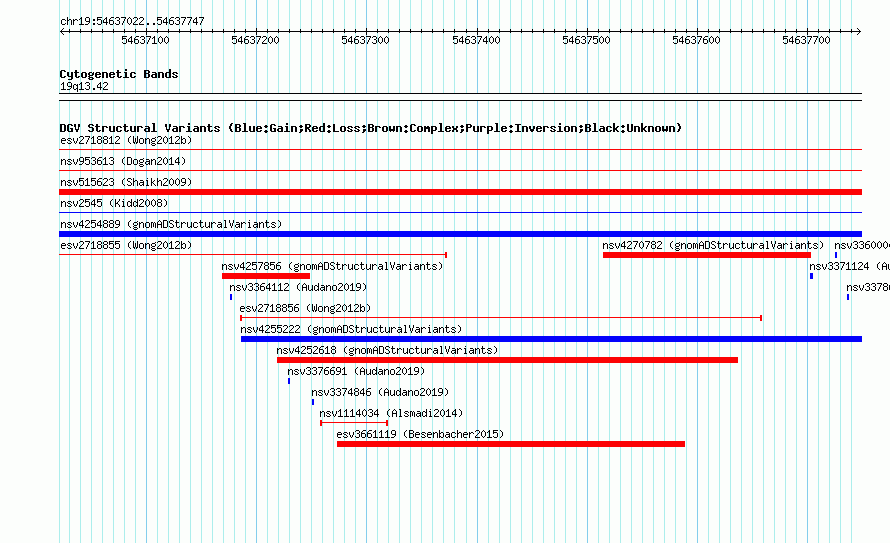Click the chr19:54637022..54637747 region label
The image size is (890, 543).
point(132,21)
